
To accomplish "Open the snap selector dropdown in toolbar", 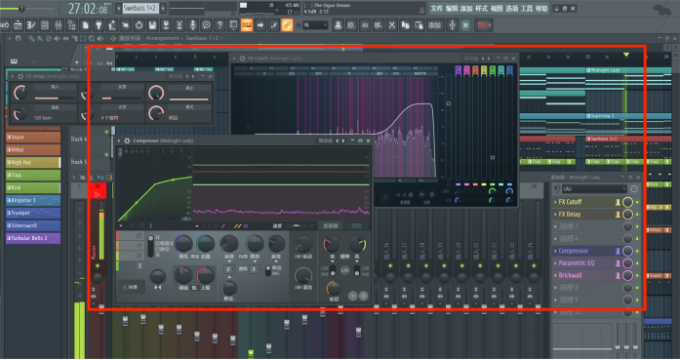I will [x=316, y=26].
